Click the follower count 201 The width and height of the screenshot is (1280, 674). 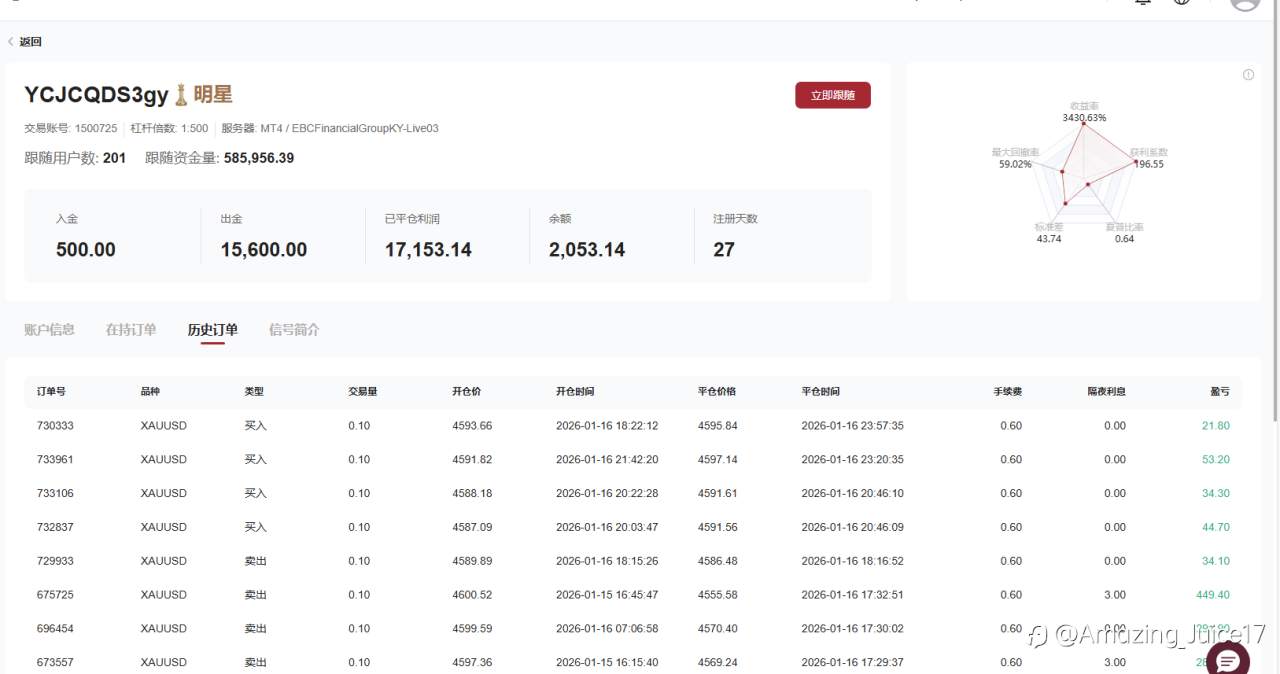click(114, 158)
